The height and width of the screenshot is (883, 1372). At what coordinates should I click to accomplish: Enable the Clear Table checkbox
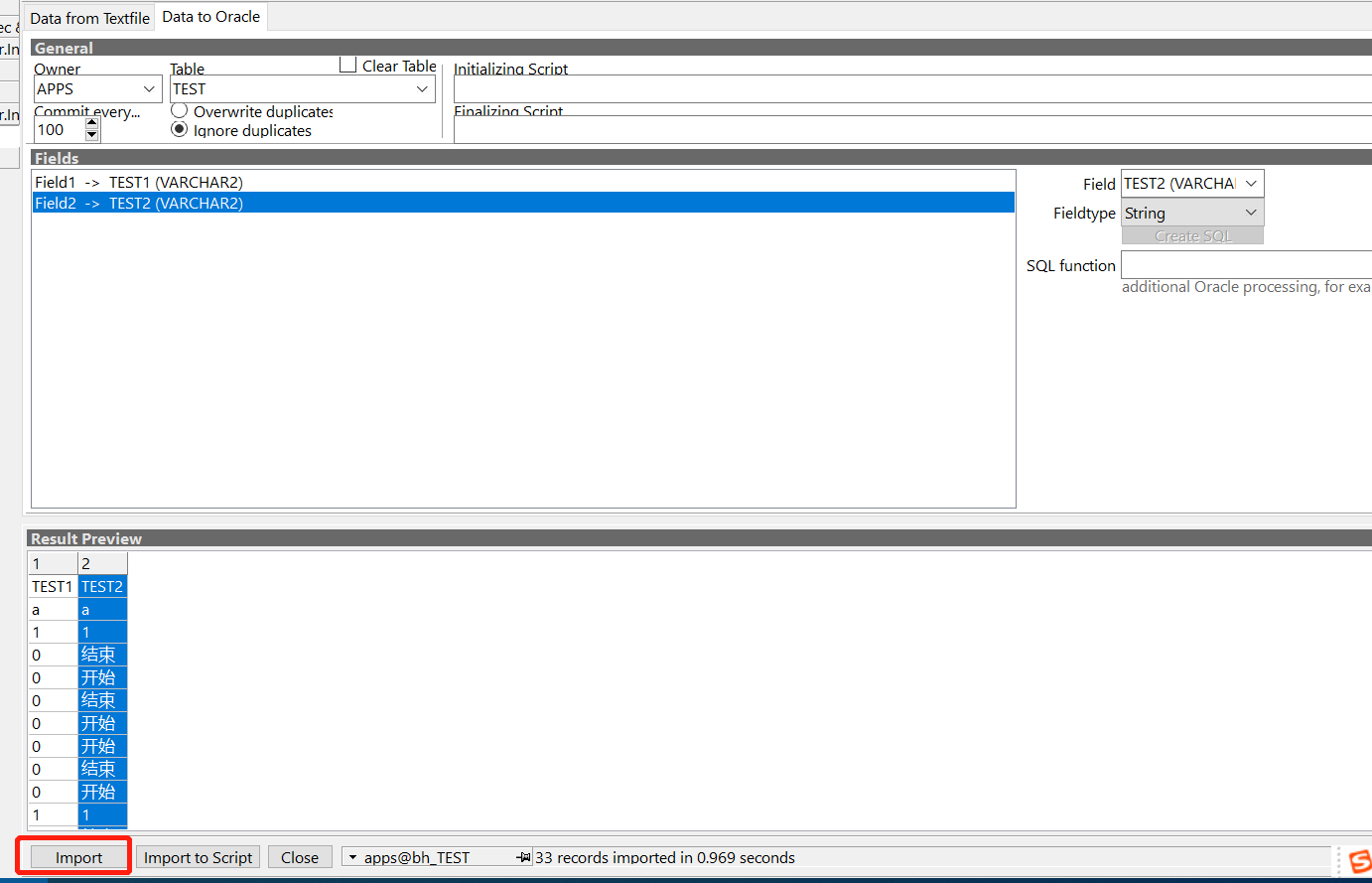(x=347, y=64)
